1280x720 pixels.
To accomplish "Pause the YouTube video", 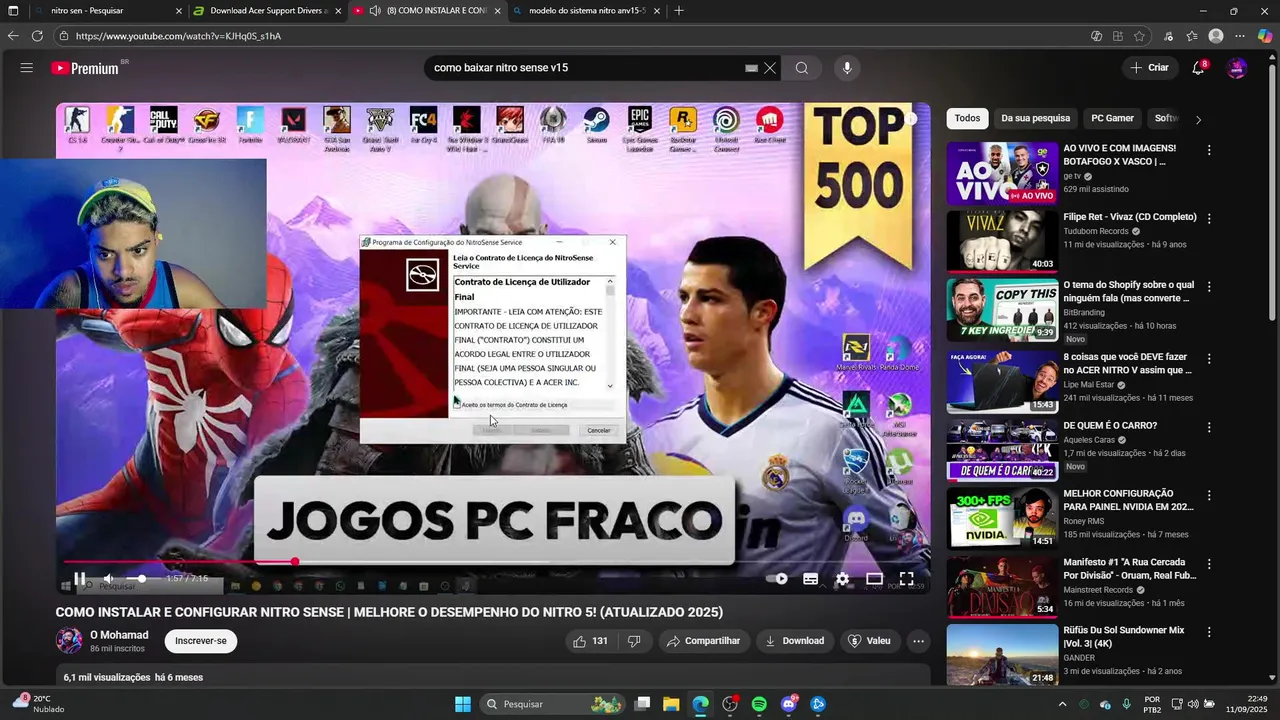I will click(x=80, y=578).
